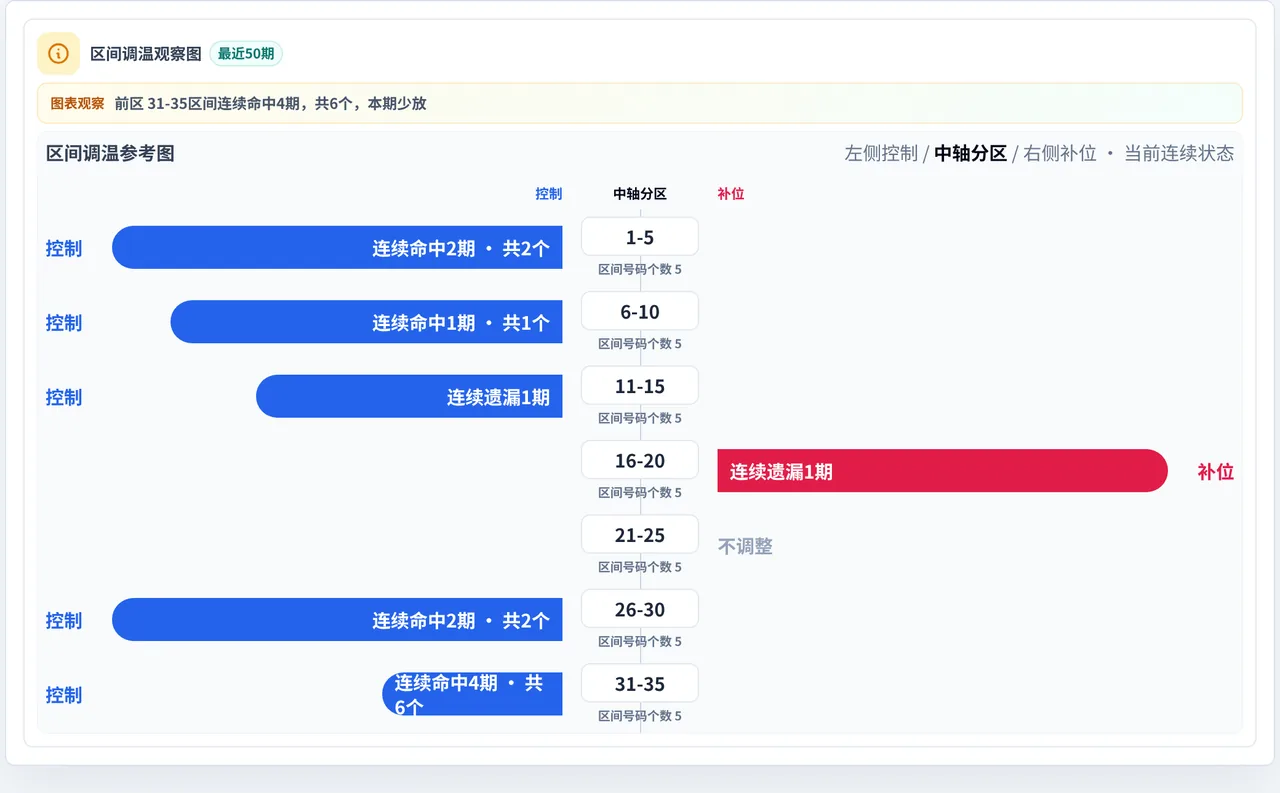The height and width of the screenshot is (793, 1280).
Task: Click 区间号码个数 5 under the 16-20 box
Action: [x=640, y=493]
